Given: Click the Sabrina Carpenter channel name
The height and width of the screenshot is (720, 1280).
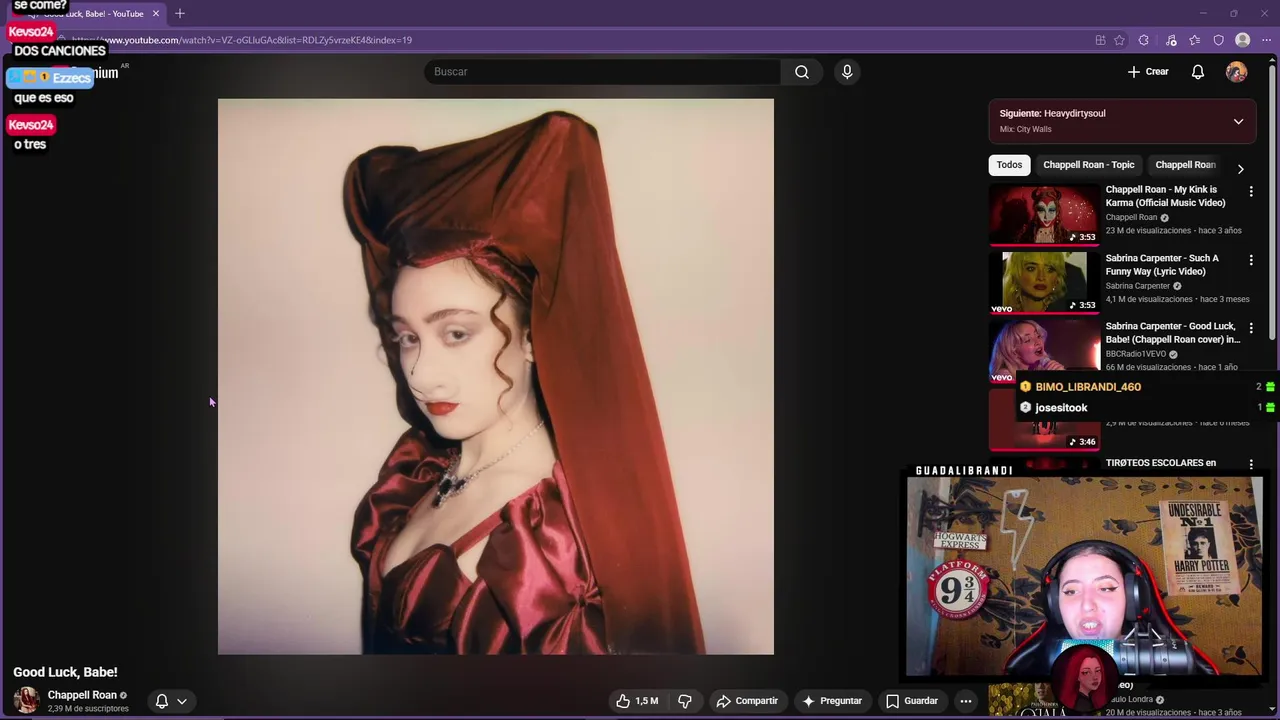Looking at the screenshot, I should [1137, 286].
